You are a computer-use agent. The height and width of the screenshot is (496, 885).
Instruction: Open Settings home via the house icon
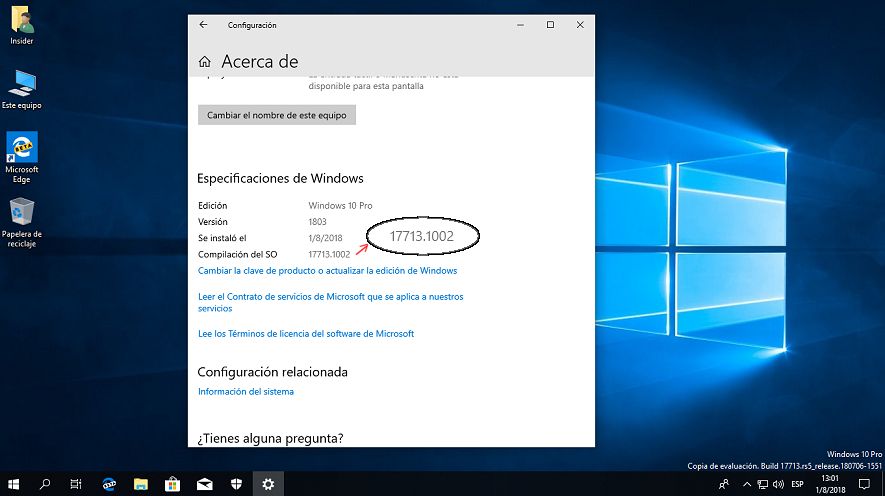pyautogui.click(x=204, y=62)
